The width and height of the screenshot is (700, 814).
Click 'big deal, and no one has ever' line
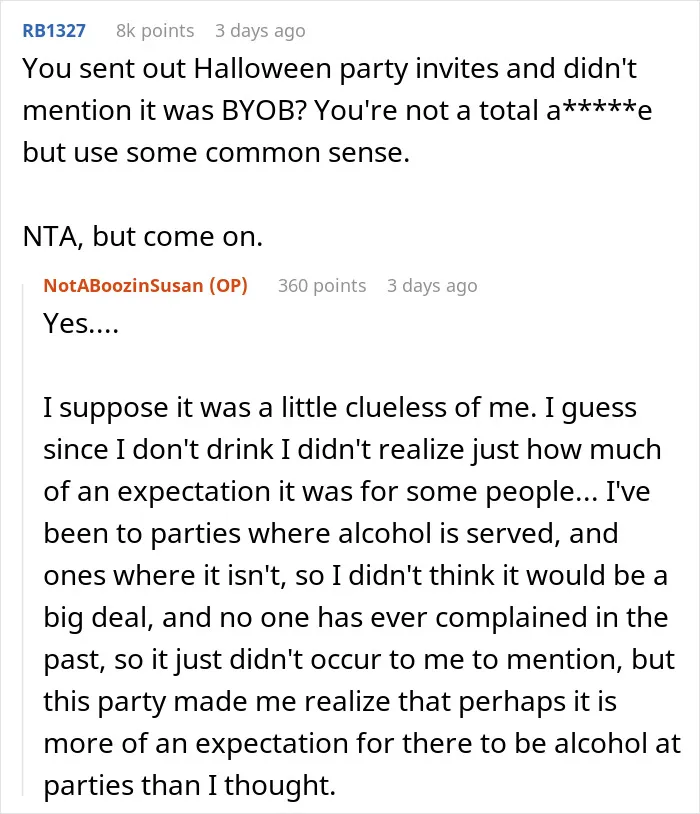(356, 618)
